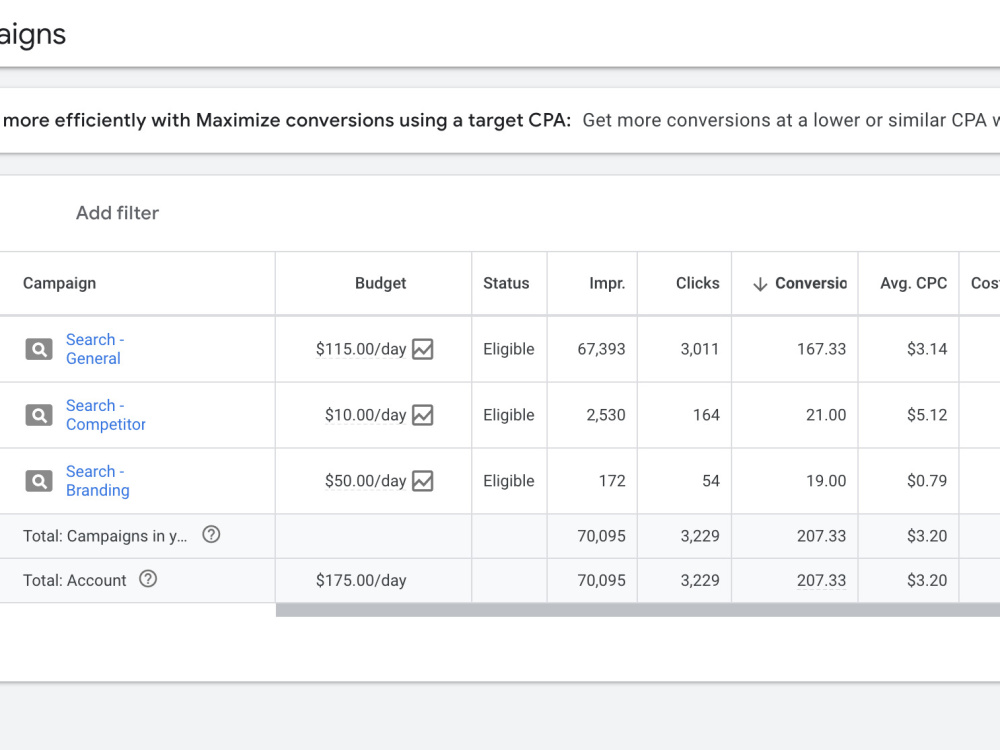Click the search campaign icon for Search - Competitor
1000x750 pixels.
pyautogui.click(x=39, y=415)
